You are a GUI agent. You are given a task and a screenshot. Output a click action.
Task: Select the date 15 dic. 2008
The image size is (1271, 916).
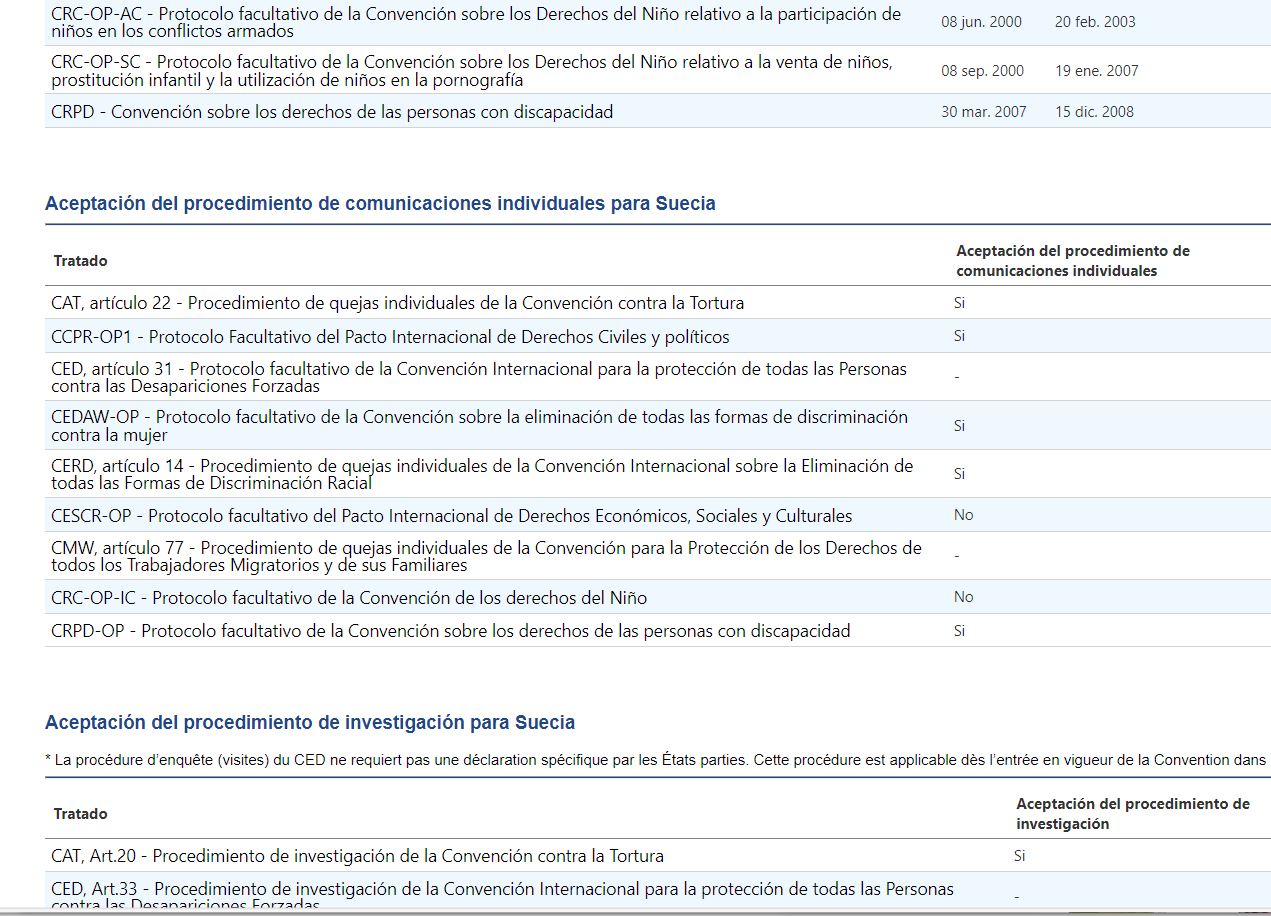tap(1094, 112)
